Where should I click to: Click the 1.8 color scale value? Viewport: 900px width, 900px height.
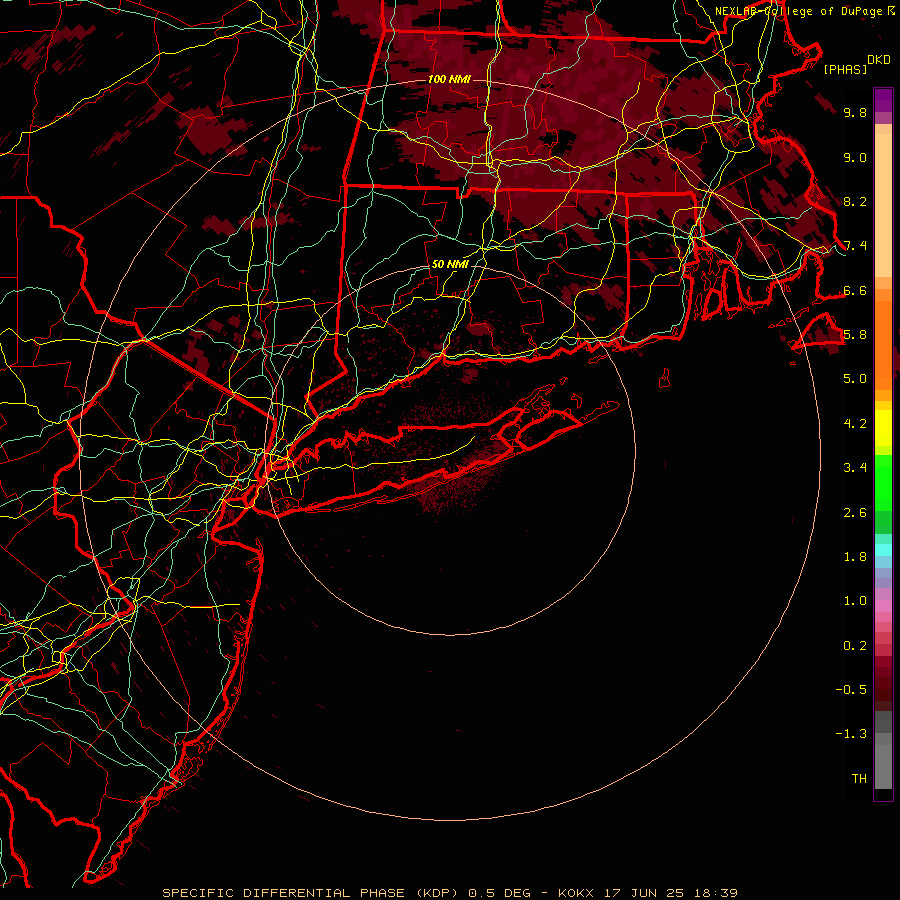point(855,557)
